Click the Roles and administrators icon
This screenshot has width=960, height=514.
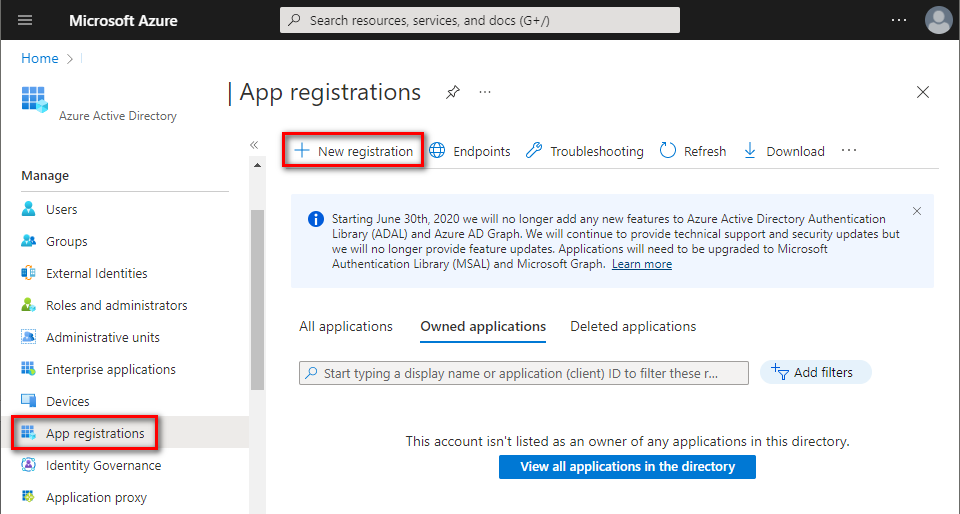[x=28, y=305]
